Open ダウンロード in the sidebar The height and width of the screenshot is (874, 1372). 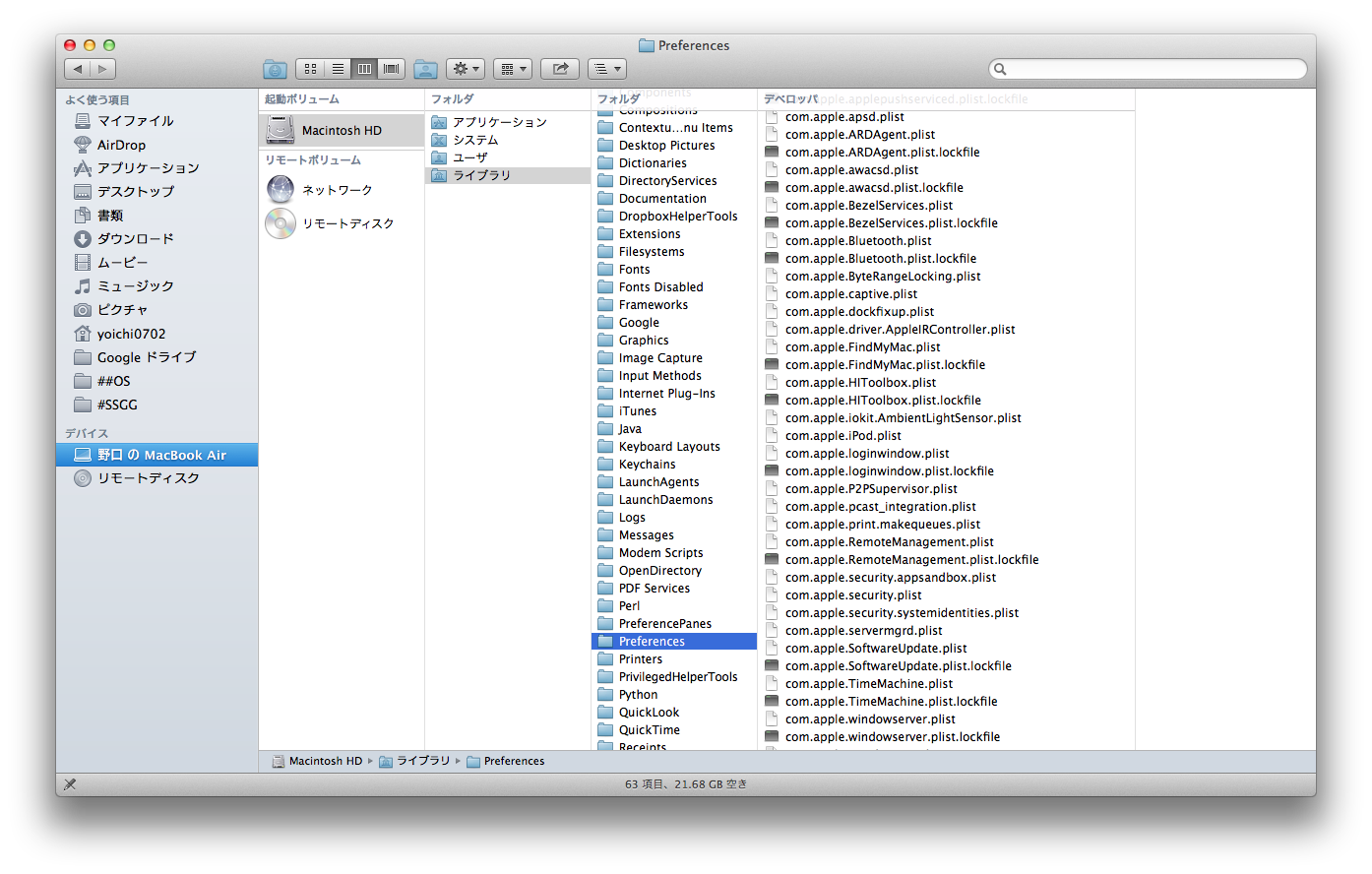click(135, 239)
